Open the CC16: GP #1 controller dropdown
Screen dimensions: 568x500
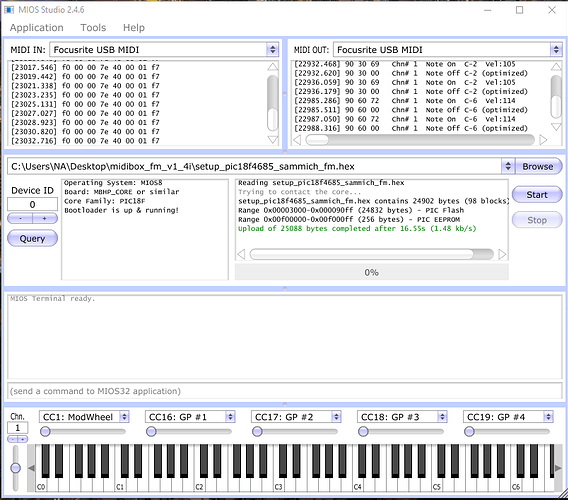[x=230, y=417]
